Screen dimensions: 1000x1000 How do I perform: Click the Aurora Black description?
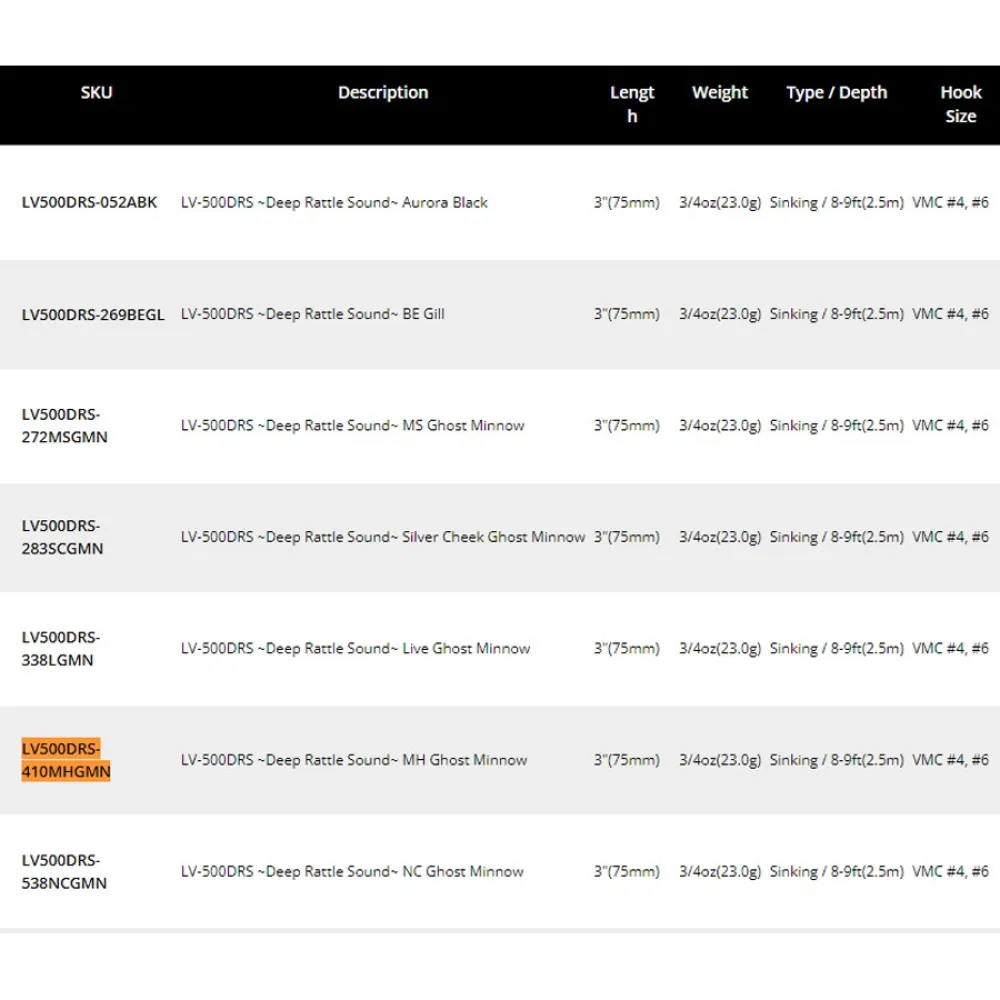tap(334, 202)
